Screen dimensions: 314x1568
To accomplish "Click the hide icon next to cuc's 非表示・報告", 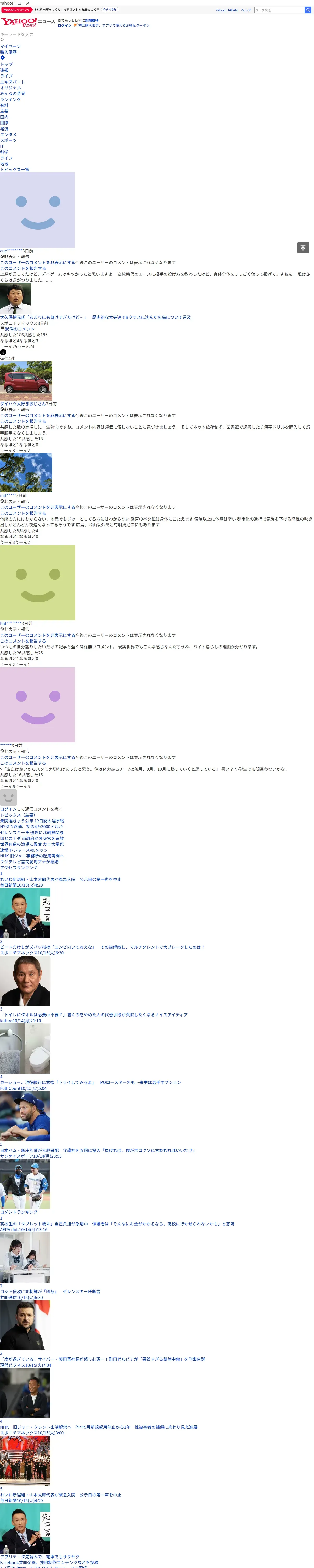I will coord(2,257).
